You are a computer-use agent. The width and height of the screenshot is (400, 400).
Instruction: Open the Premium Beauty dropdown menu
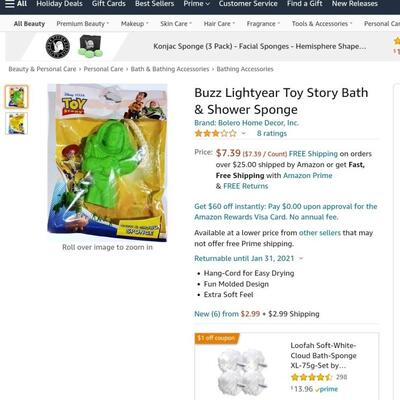83,24
